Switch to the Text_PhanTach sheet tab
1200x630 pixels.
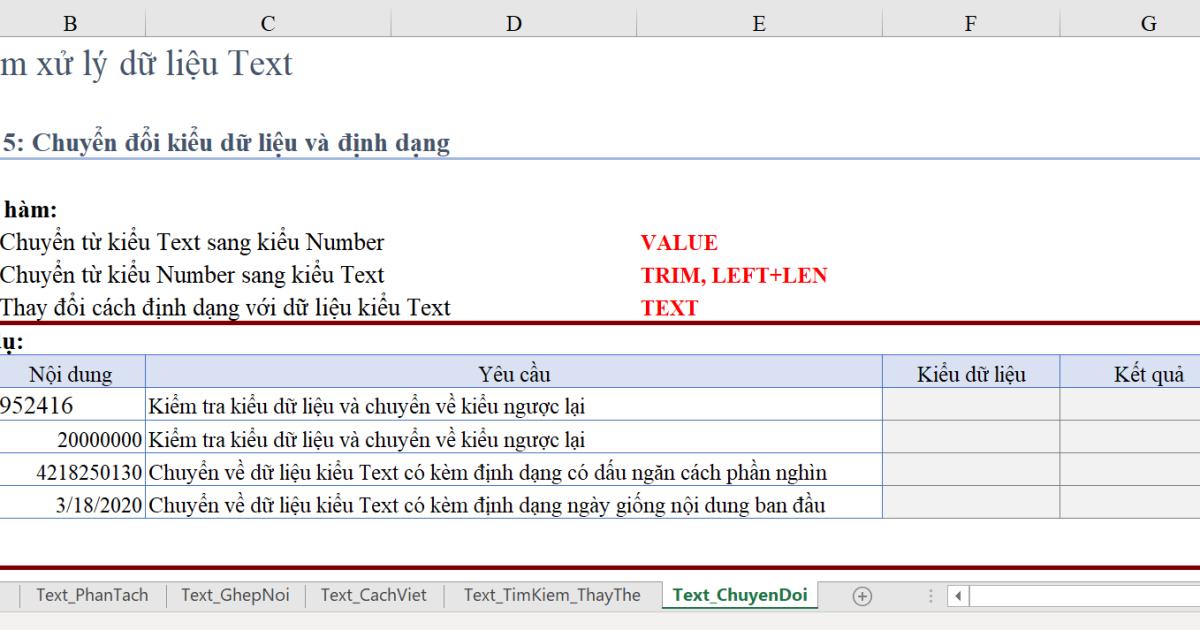(92, 595)
